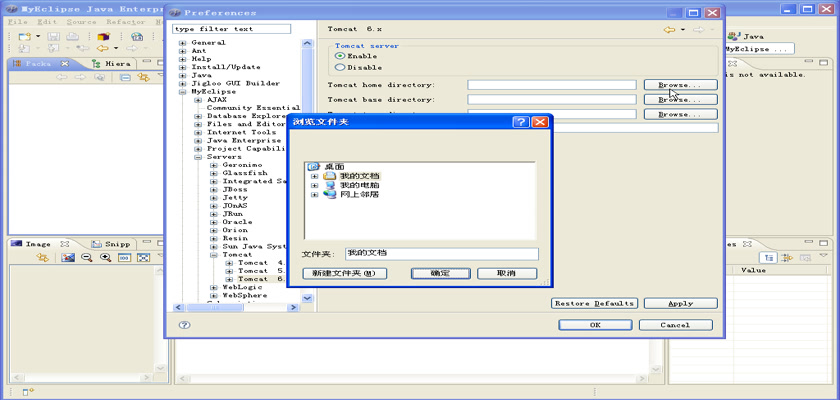The width and height of the screenshot is (840, 400).
Task: Click Browse for Tomcat base directory
Action: point(680,100)
